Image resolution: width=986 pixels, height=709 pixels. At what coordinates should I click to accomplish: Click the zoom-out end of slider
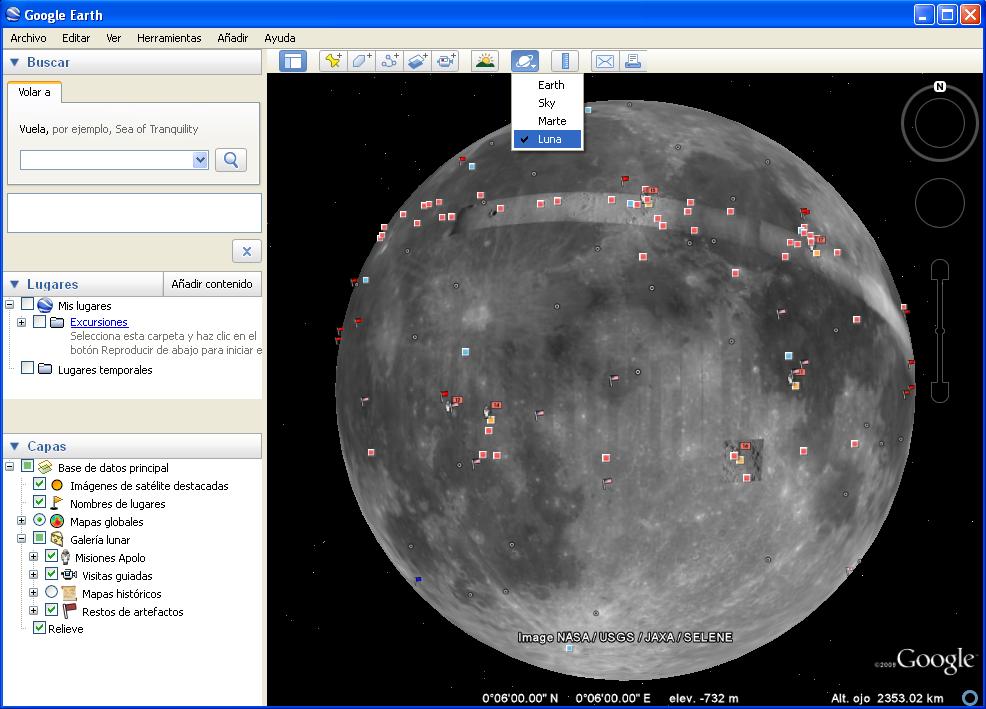coord(939,393)
